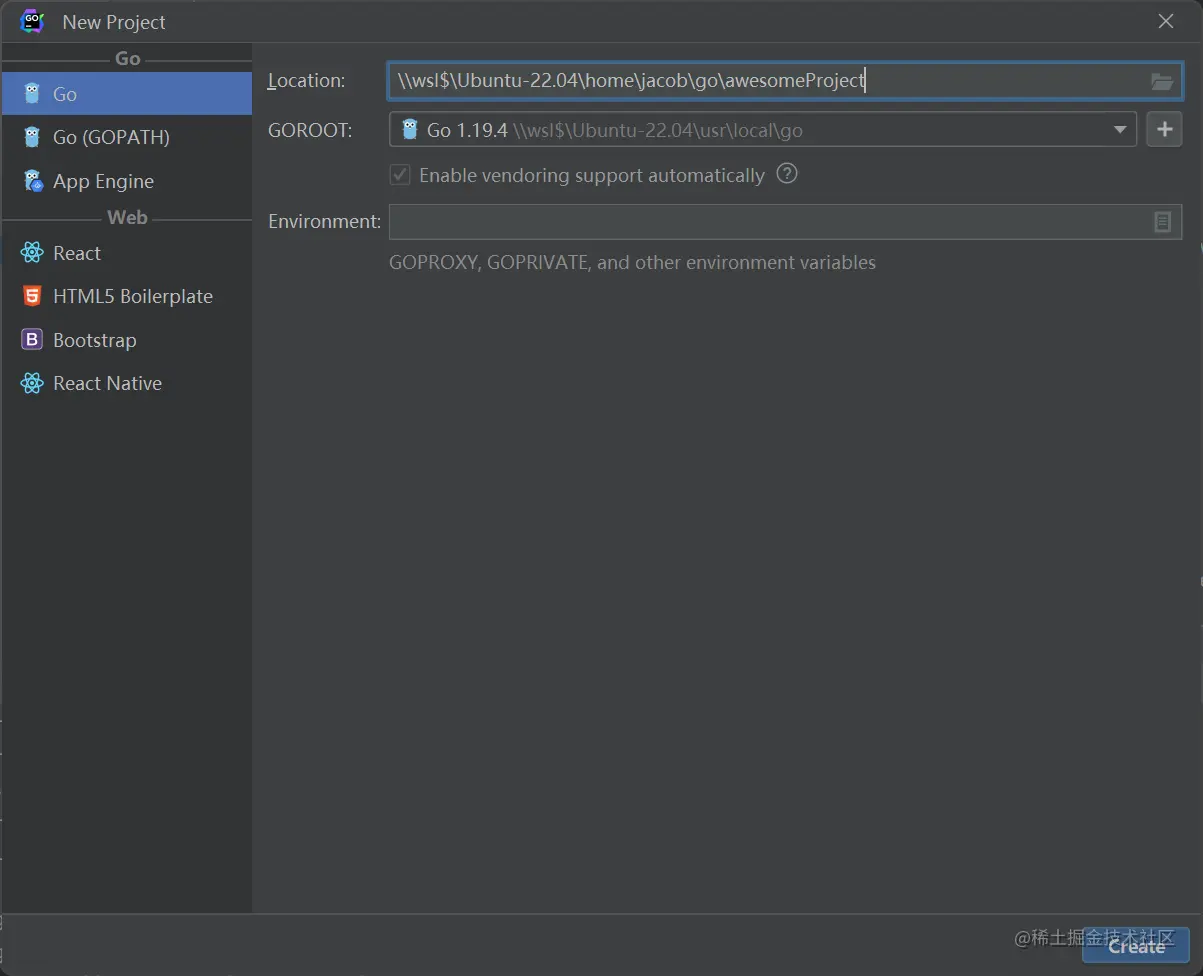Screen dimensions: 1203x976
Task: Click the App Engine icon
Action: coord(33,181)
